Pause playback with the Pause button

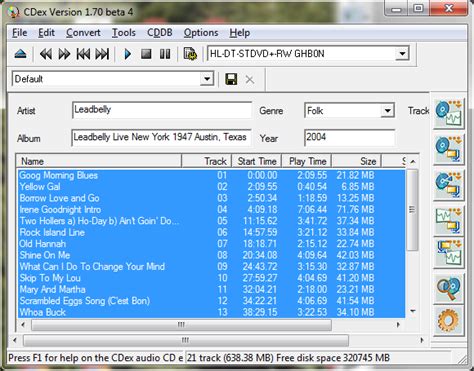point(165,54)
